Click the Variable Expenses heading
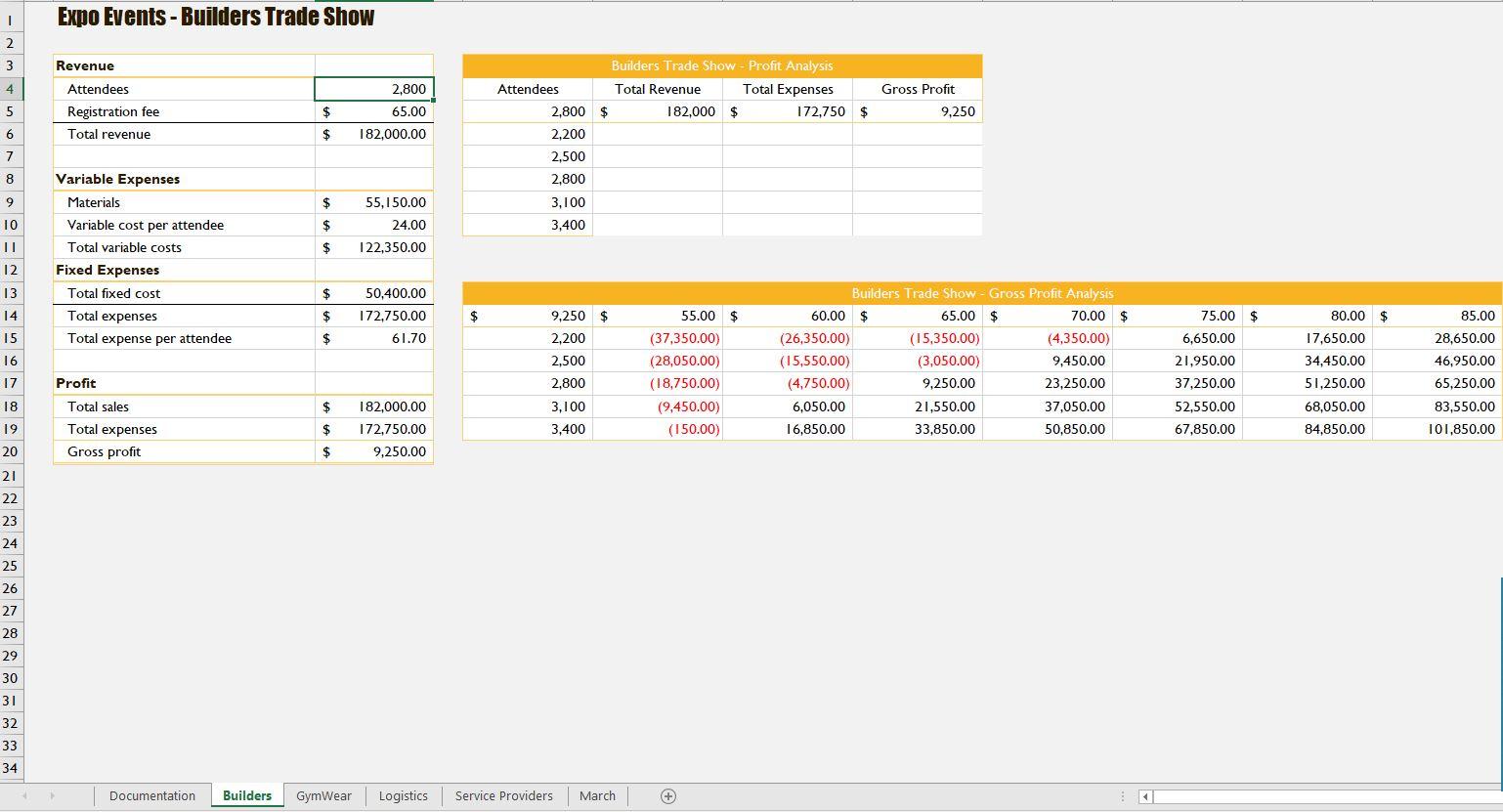 [x=184, y=179]
